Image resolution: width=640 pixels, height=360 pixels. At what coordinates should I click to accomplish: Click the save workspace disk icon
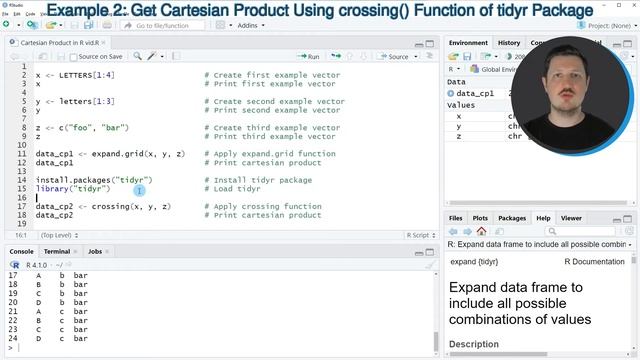click(467, 56)
